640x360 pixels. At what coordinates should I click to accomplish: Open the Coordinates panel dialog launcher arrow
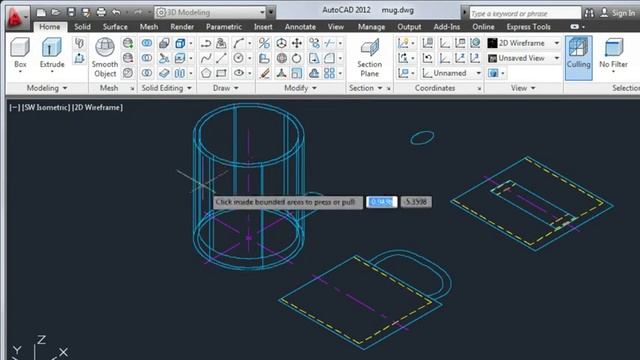tap(479, 89)
